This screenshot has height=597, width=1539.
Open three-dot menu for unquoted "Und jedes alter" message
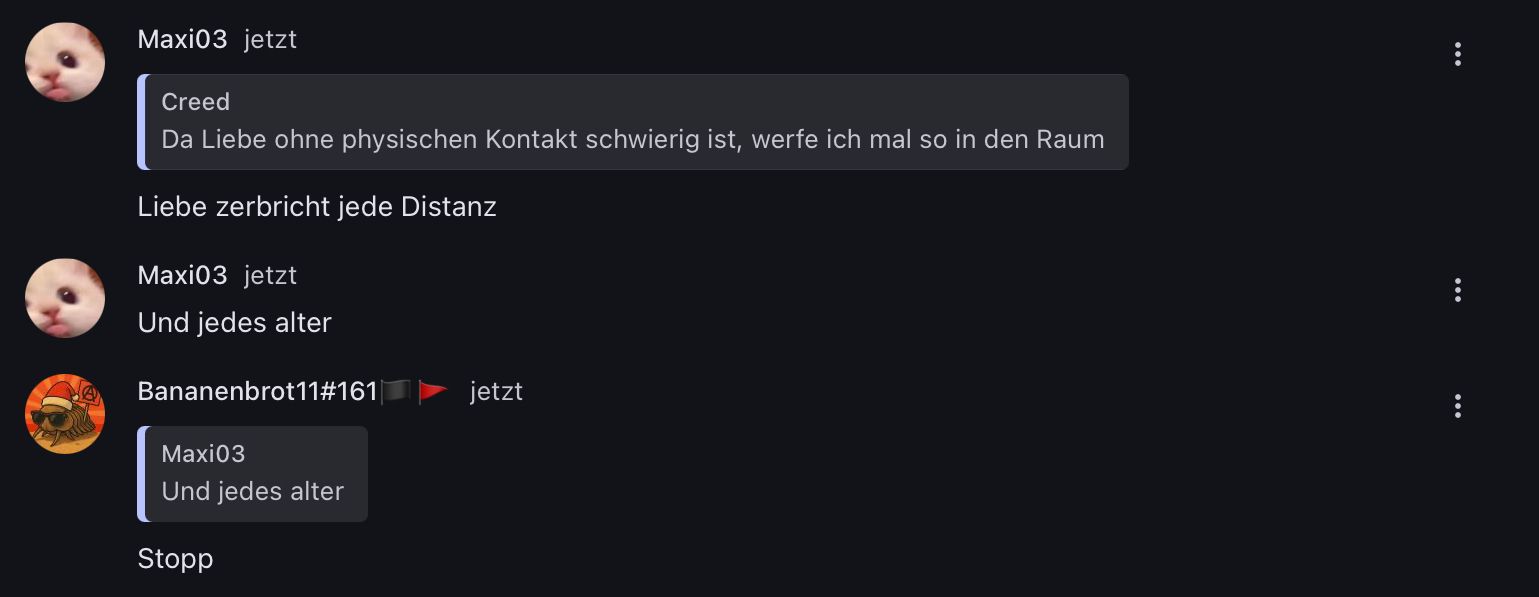pos(1457,290)
